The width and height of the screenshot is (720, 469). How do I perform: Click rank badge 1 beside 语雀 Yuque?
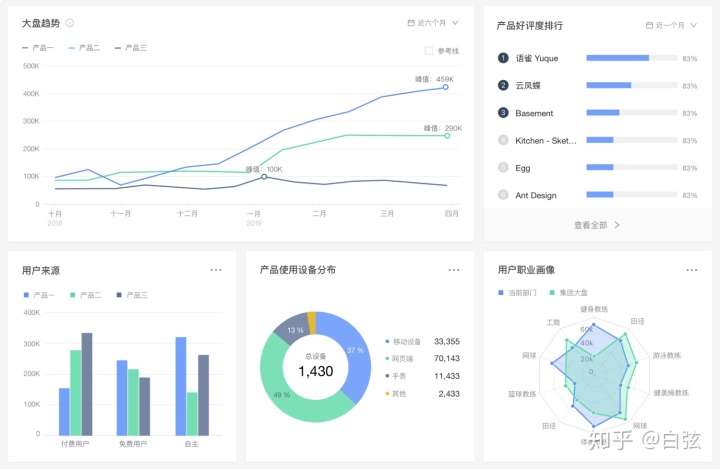[x=503, y=58]
